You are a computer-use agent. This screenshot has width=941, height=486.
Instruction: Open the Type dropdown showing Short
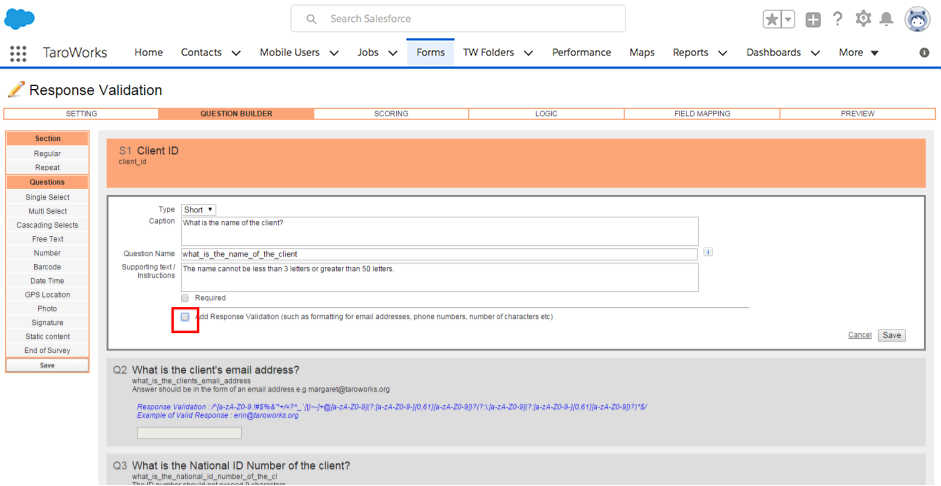click(x=199, y=210)
